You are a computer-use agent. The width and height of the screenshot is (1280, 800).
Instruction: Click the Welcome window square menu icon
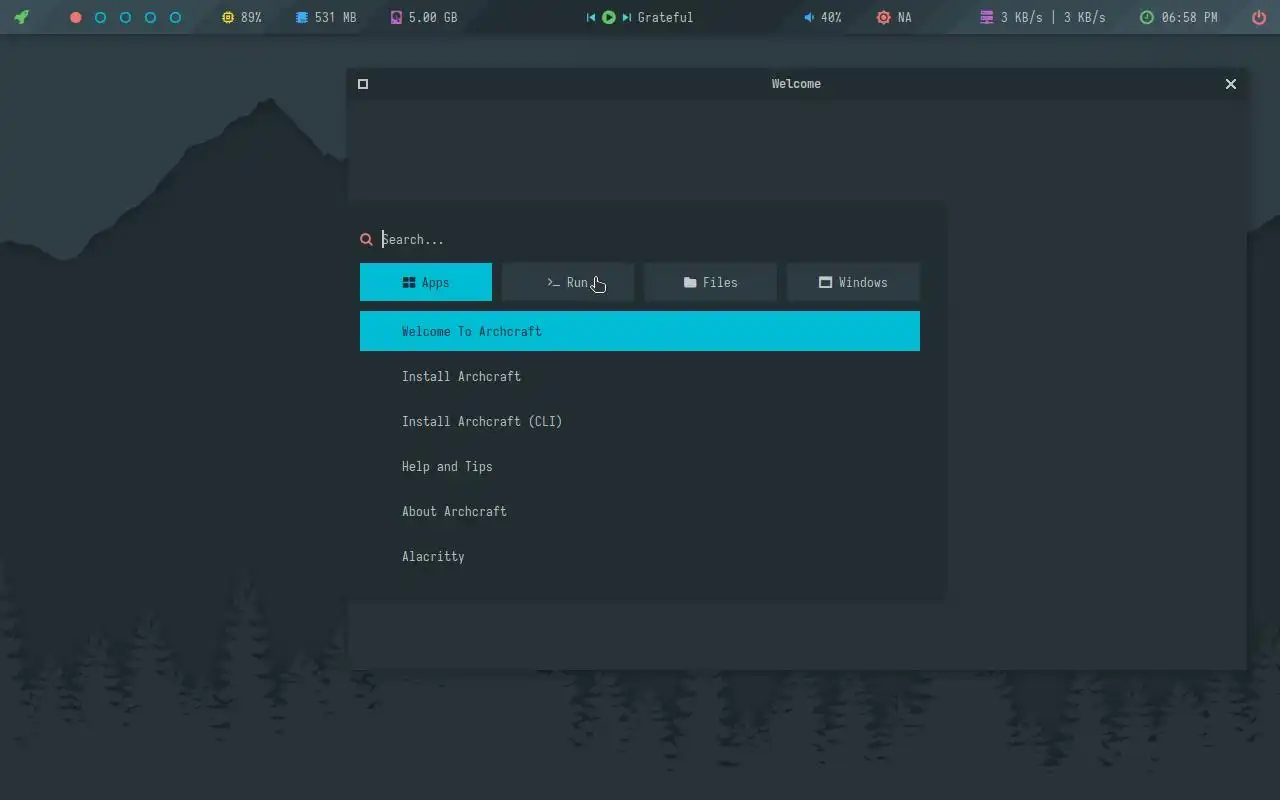click(x=363, y=84)
